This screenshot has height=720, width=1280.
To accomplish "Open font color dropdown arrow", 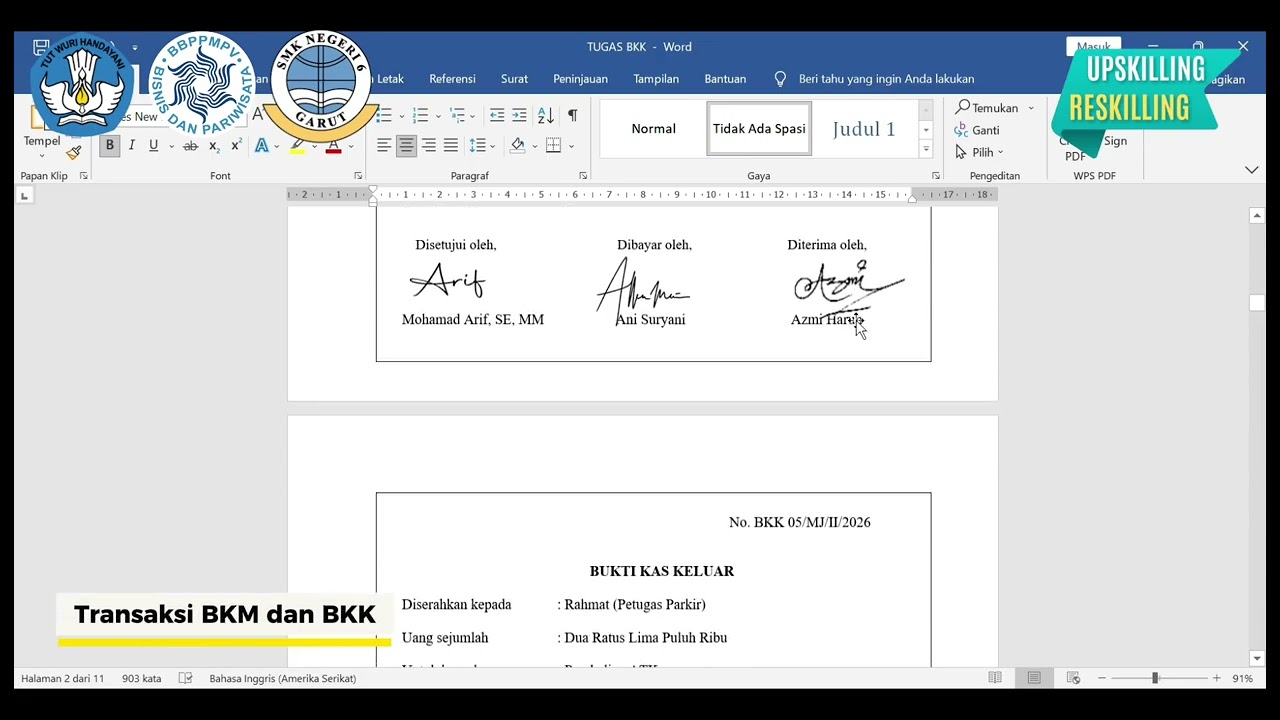I will 351,146.
